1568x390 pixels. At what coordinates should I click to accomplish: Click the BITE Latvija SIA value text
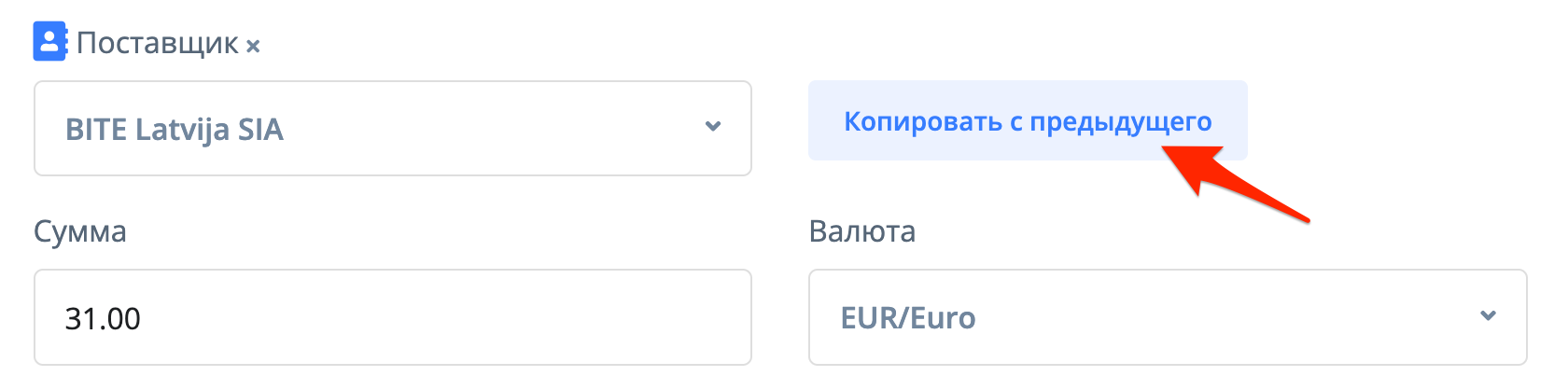[x=174, y=129]
